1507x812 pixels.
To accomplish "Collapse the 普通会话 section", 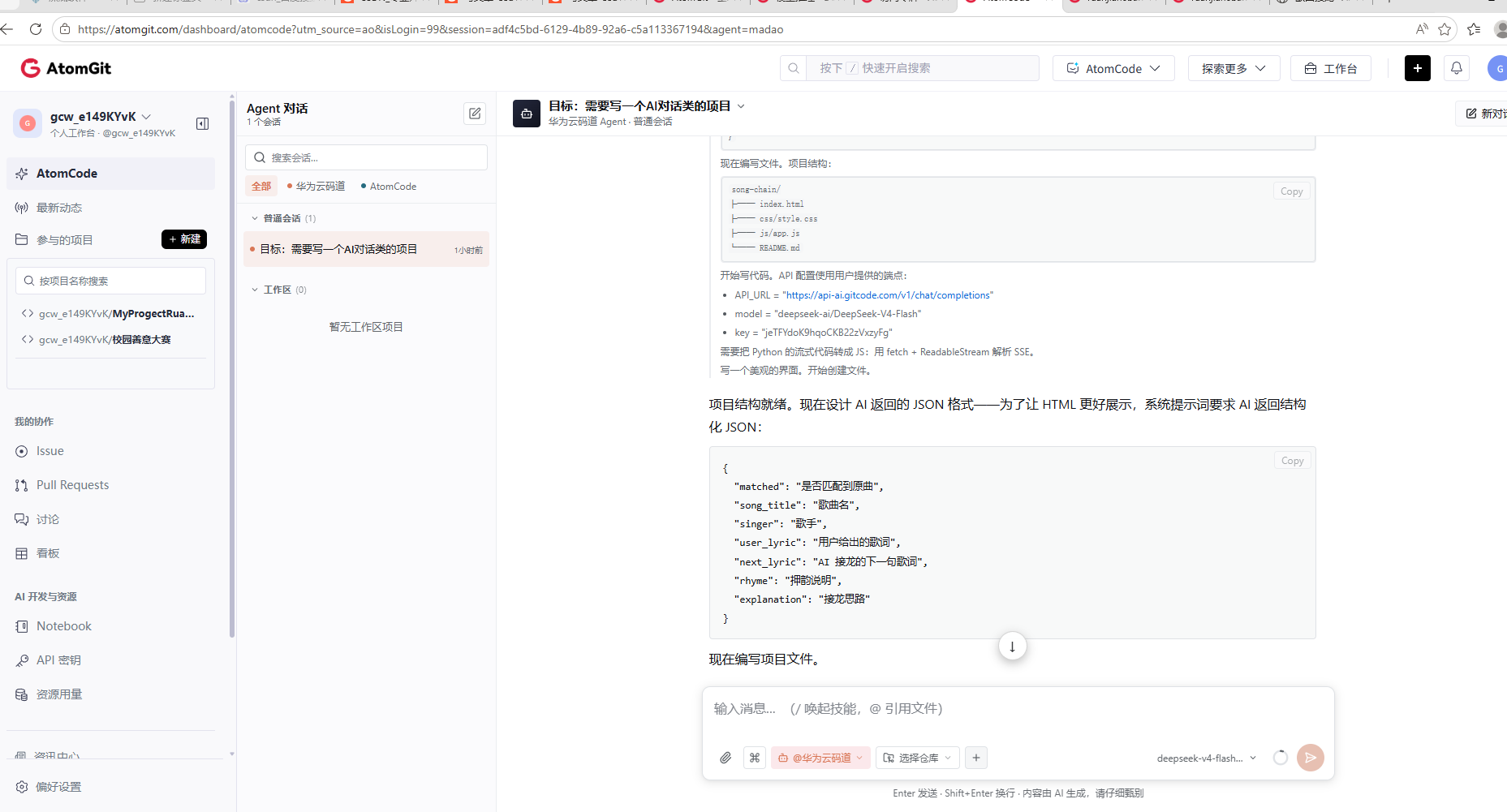I will point(255,218).
